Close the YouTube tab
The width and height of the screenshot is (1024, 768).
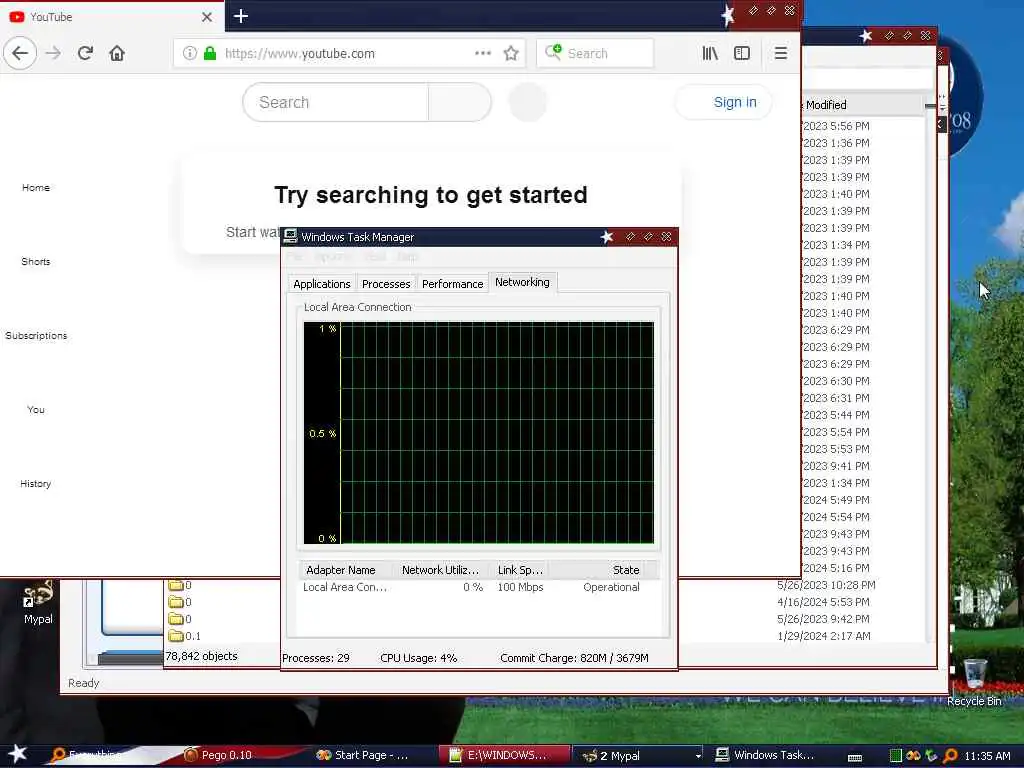[x=207, y=17]
